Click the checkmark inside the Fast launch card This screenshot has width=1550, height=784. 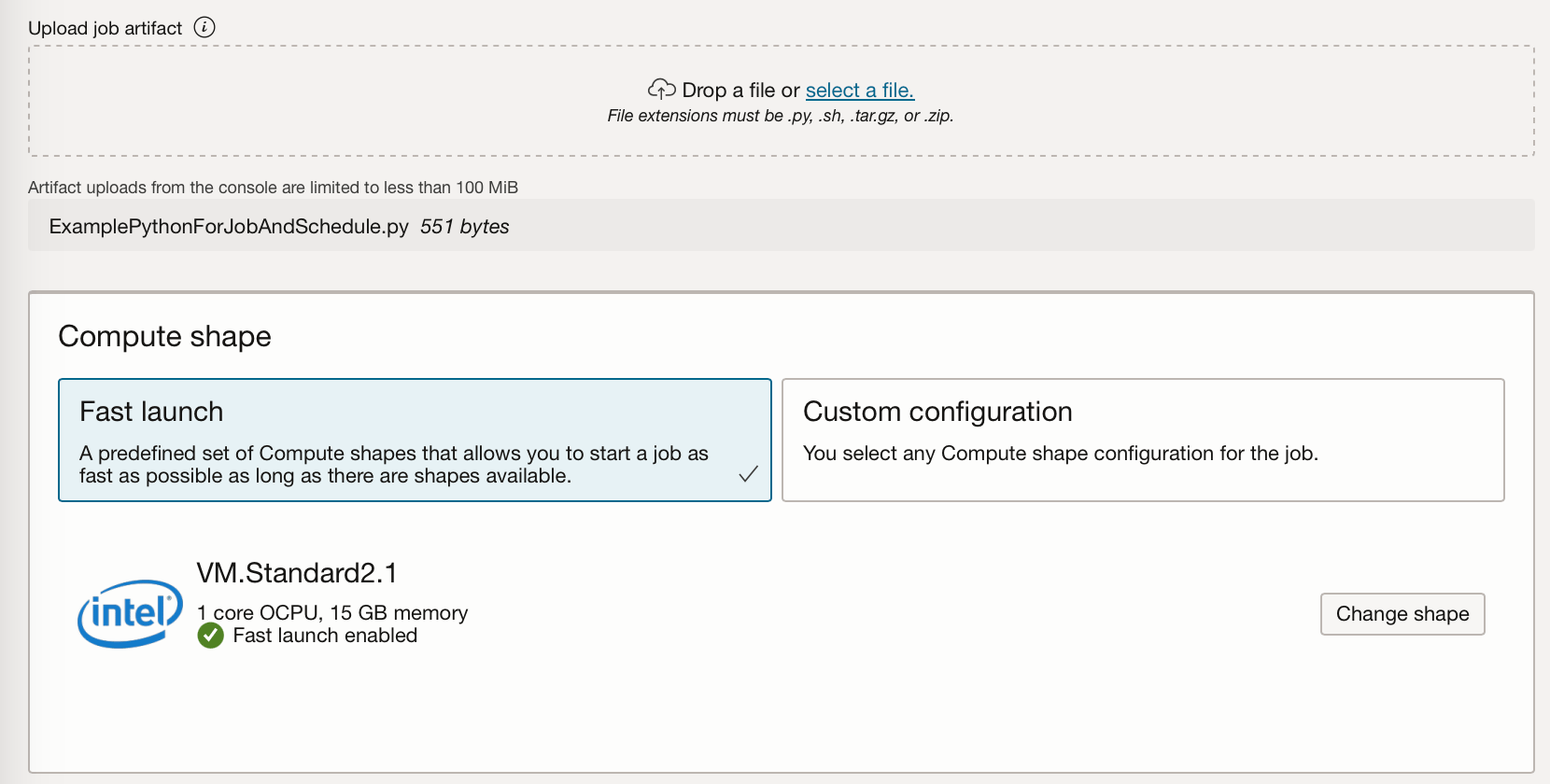point(748,475)
